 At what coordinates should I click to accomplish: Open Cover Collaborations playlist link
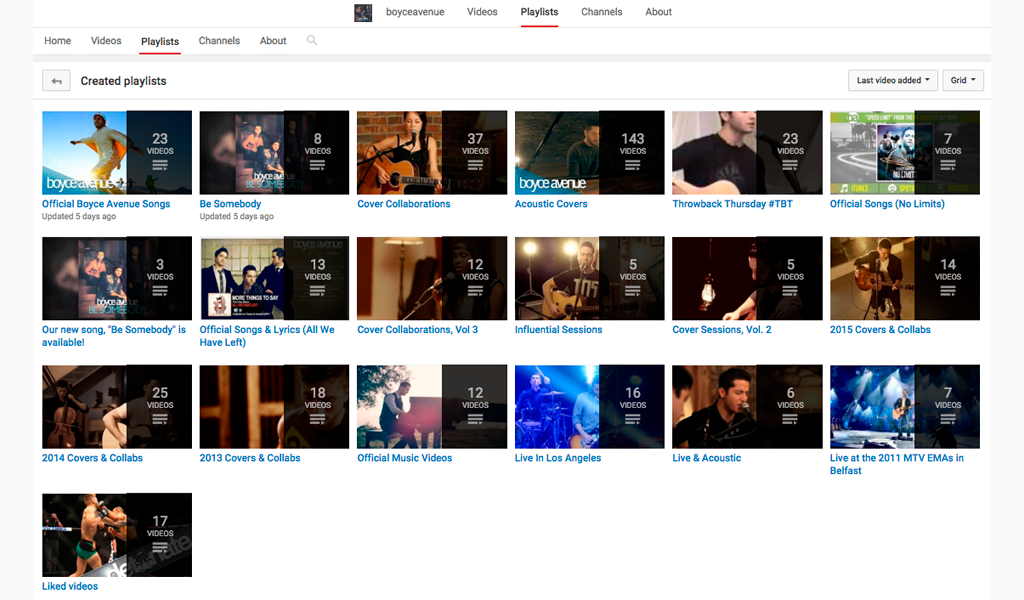[404, 204]
